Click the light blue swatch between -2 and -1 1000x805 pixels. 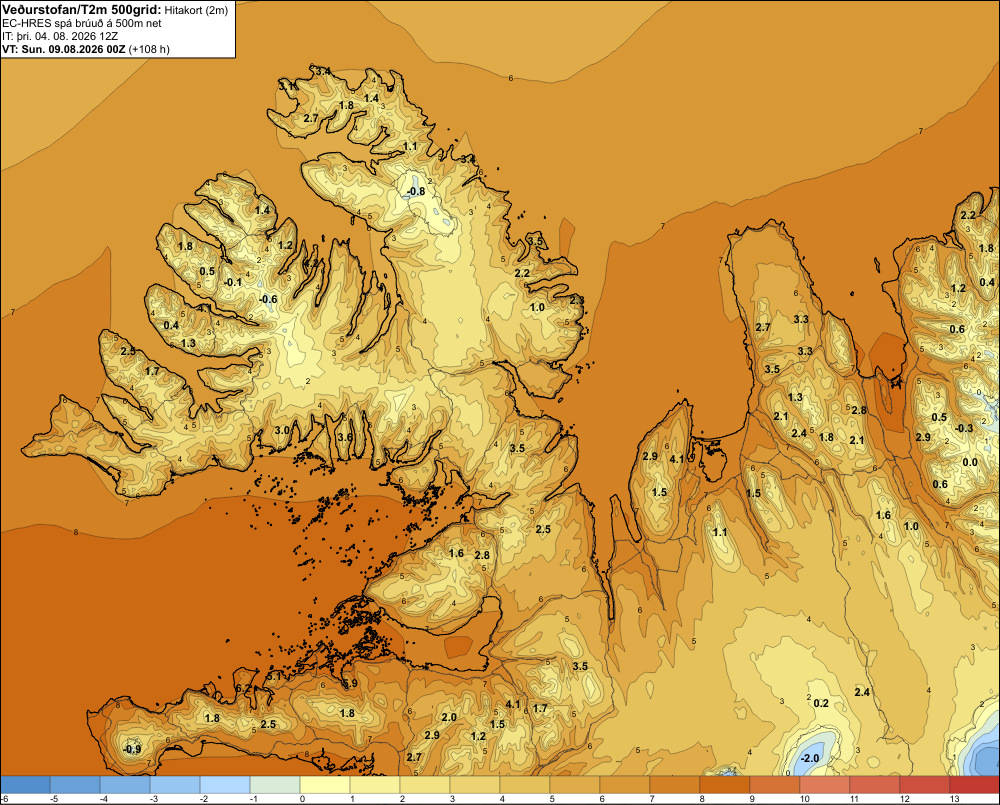coord(225,784)
